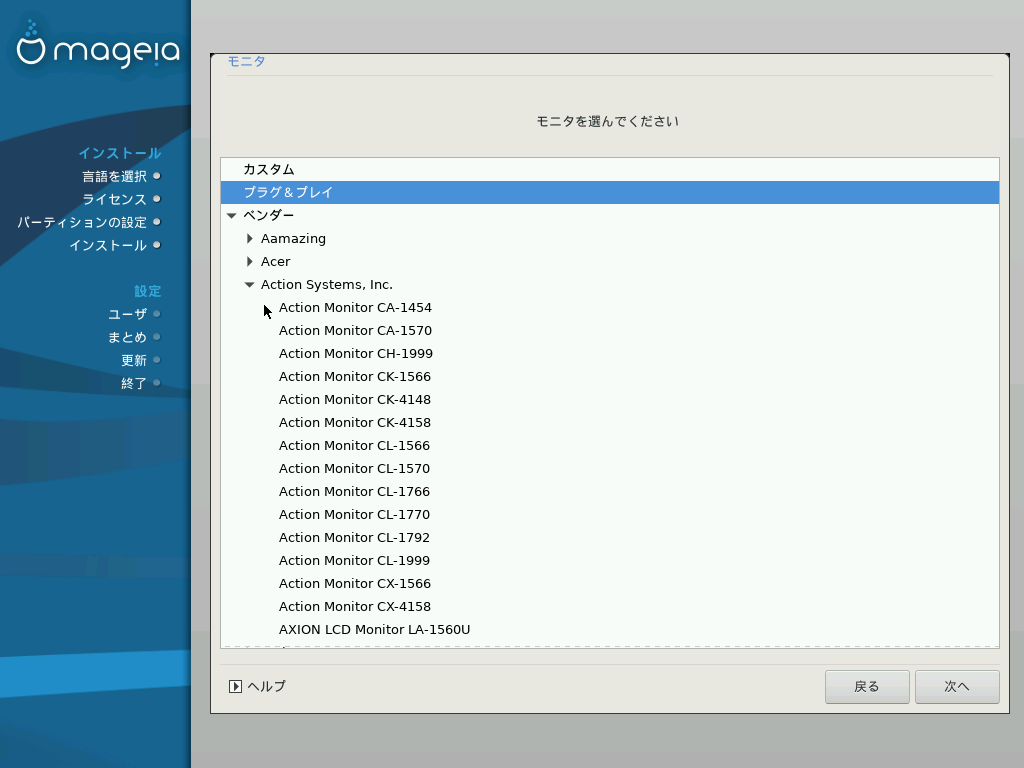Select Action Monitor CL-1570
Image resolution: width=1024 pixels, height=768 pixels.
coord(354,468)
